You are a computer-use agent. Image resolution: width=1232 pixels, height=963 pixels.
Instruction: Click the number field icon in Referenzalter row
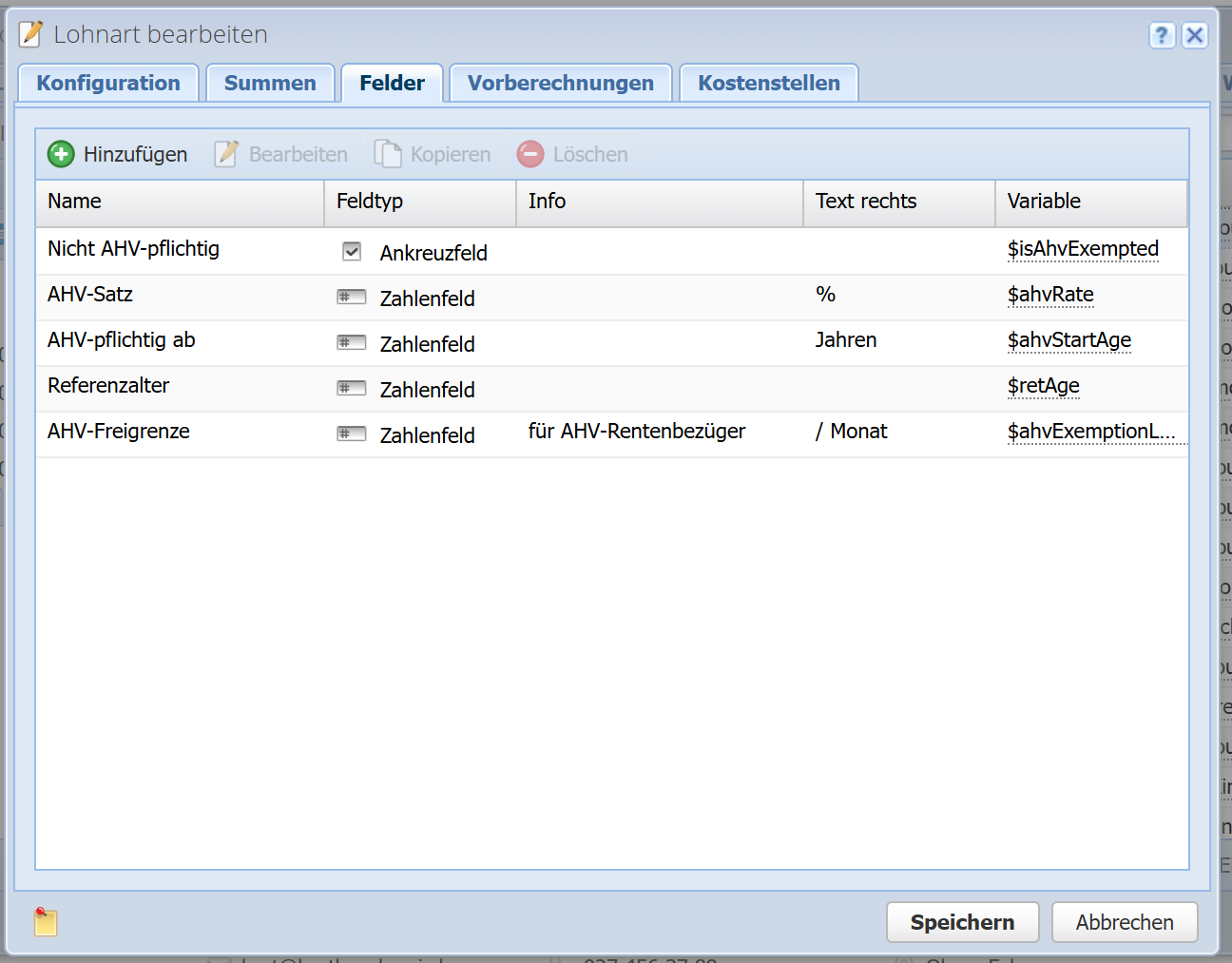point(351,389)
